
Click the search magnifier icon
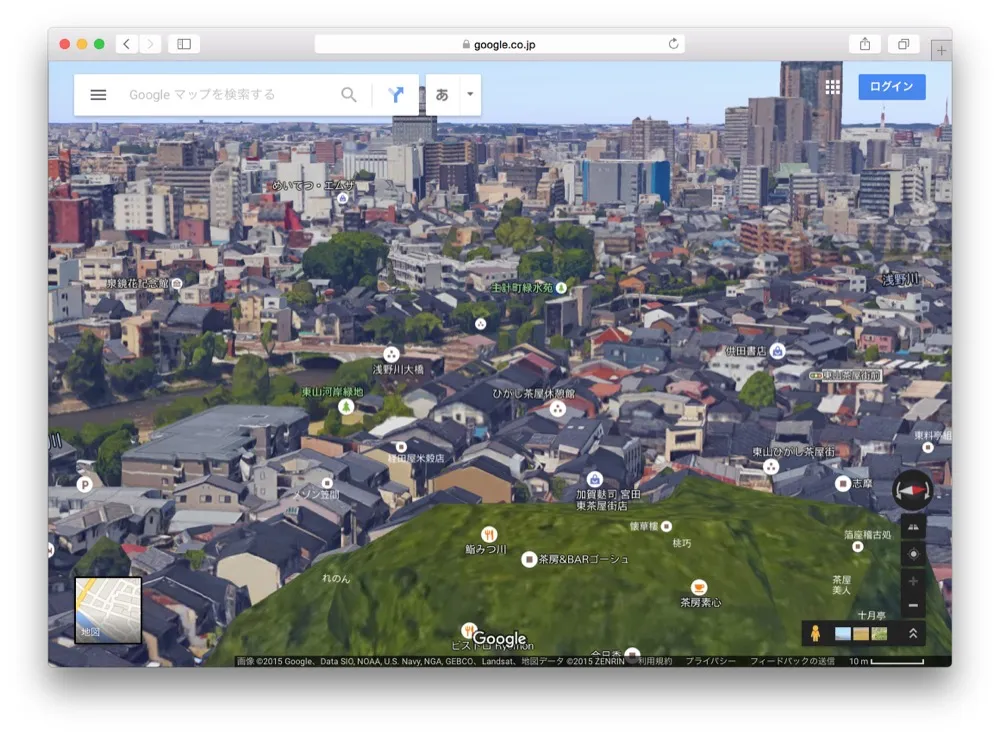tap(349, 94)
